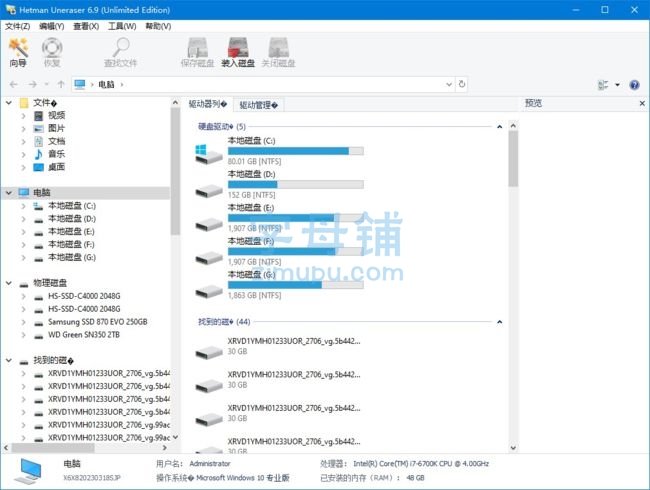The height and width of the screenshot is (490, 650).
Task: Collapse the 文件 tree node
Action: click(x=9, y=102)
